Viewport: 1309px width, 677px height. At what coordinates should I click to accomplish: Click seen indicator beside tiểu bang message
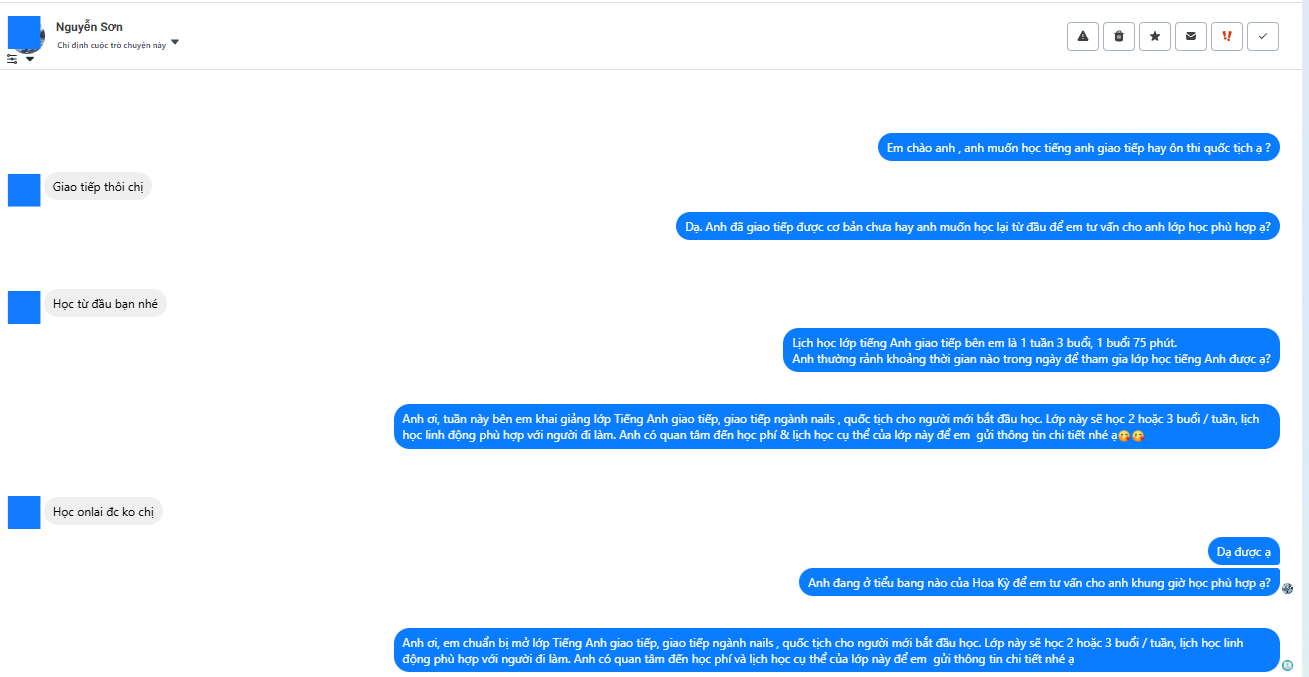[1288, 588]
